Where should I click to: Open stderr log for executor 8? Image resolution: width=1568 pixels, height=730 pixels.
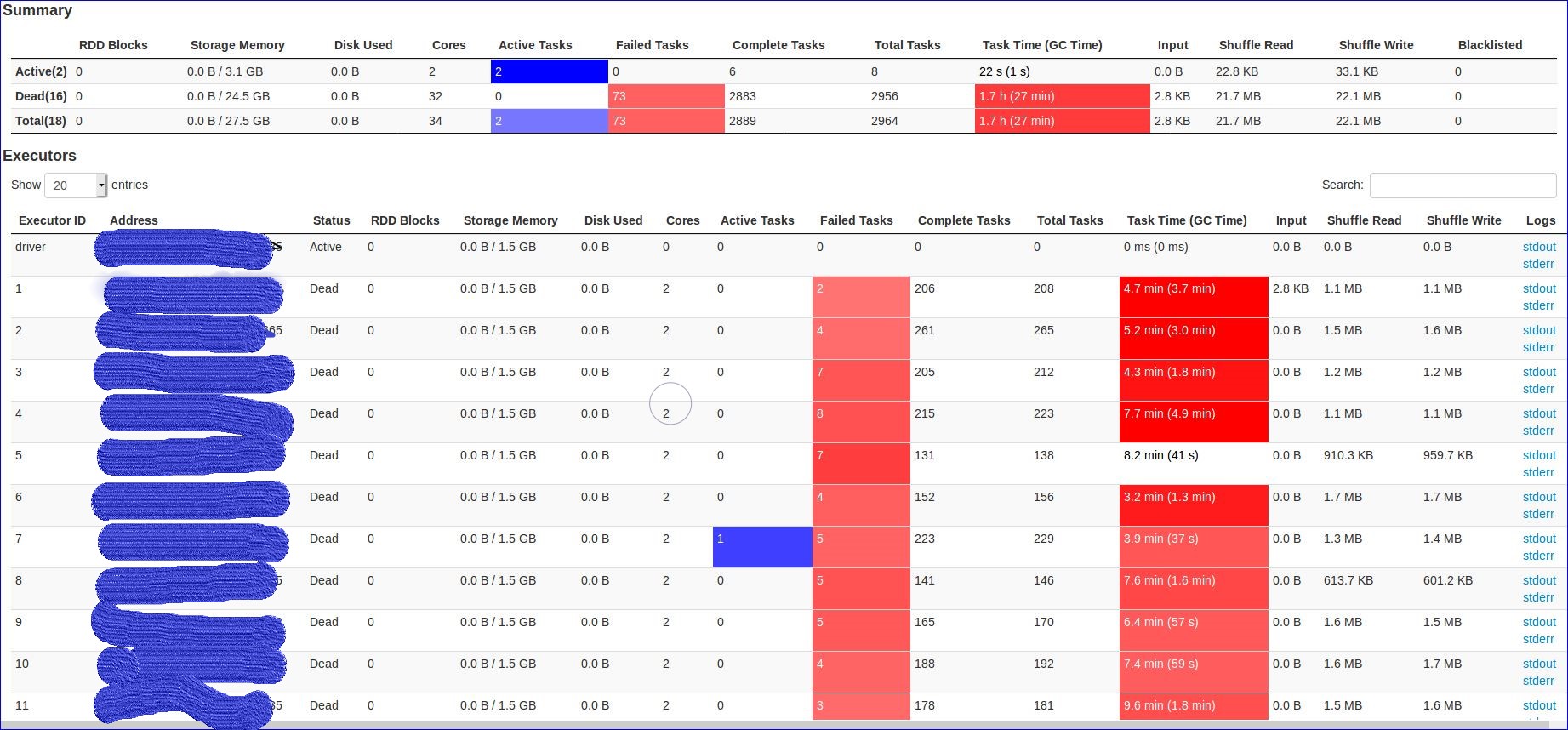pyautogui.click(x=1538, y=597)
